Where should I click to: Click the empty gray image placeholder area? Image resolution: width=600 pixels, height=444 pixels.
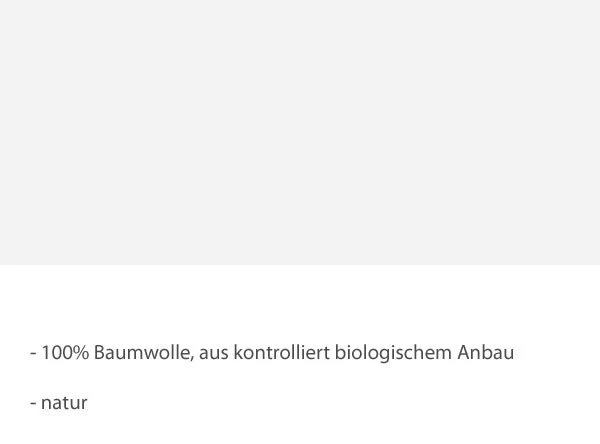pyautogui.click(x=300, y=130)
